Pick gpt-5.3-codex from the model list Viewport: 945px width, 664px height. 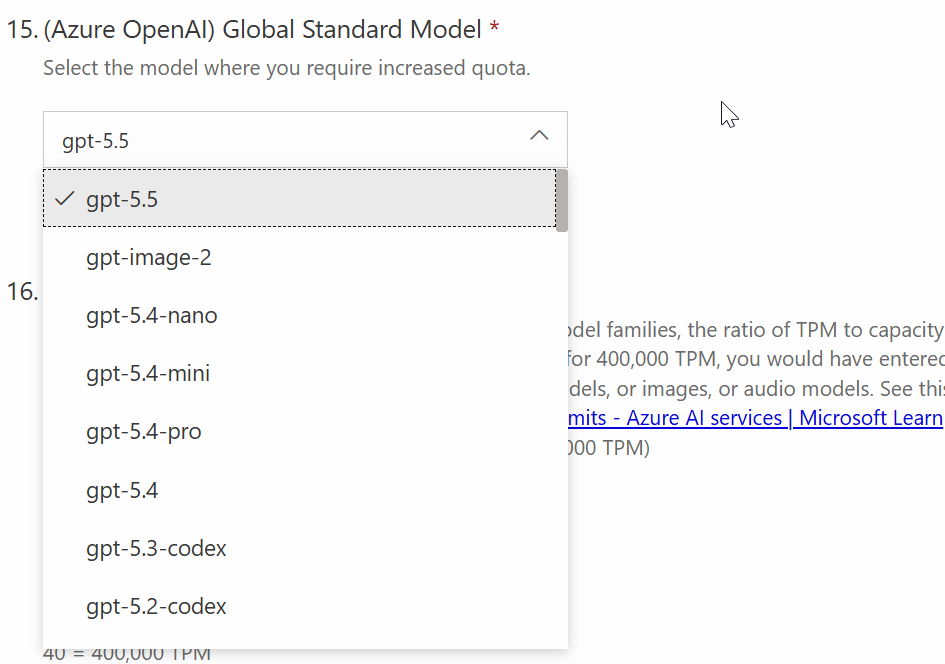300,548
